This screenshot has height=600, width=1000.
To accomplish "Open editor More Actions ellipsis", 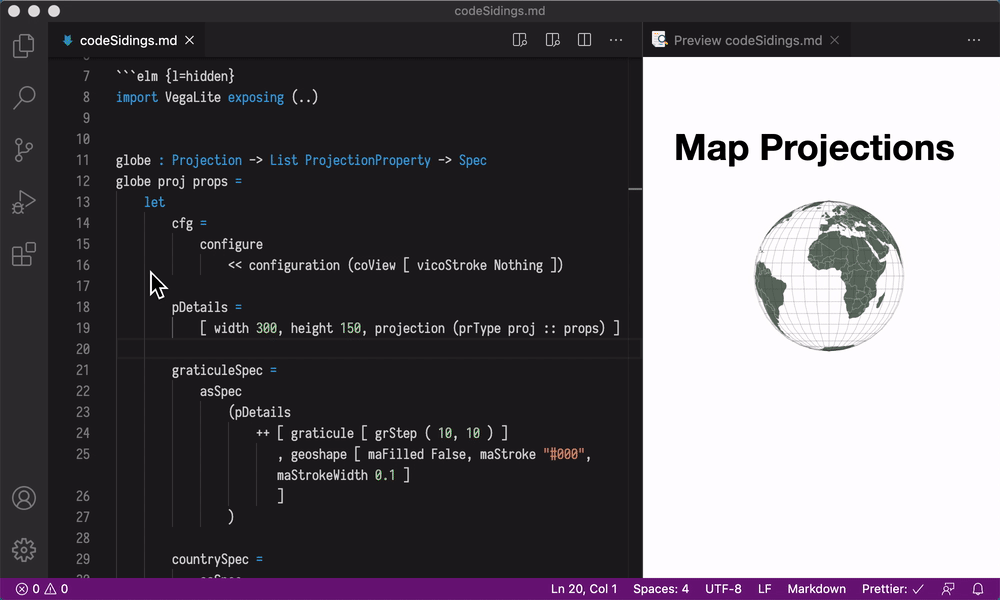I will [x=615, y=40].
